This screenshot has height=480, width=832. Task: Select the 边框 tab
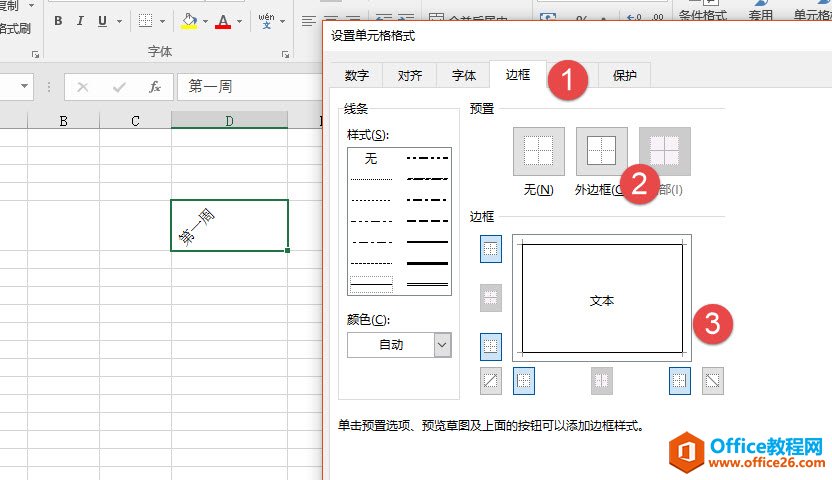(518, 75)
